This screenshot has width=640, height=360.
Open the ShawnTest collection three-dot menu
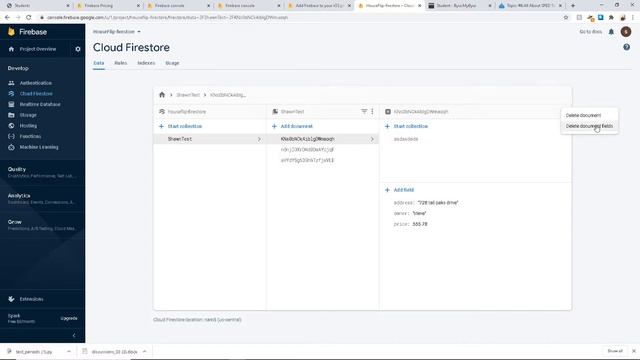[x=372, y=111]
